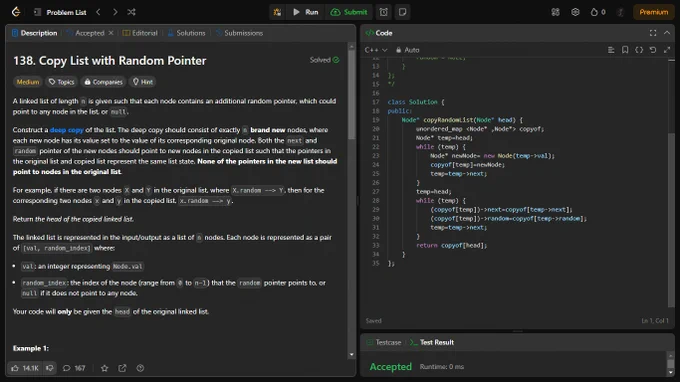
Task: Click the Accepted result text
Action: point(390,367)
